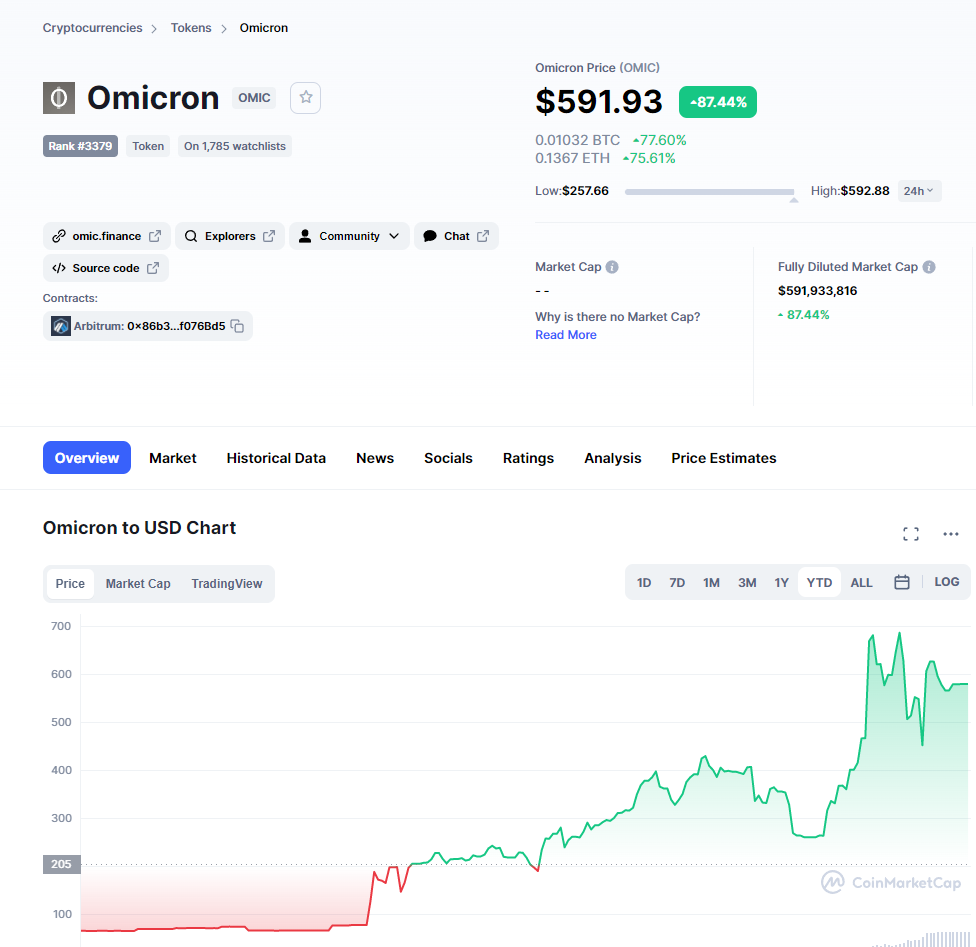
Task: Enable logarithmic scale with the LOG button
Action: (x=946, y=581)
